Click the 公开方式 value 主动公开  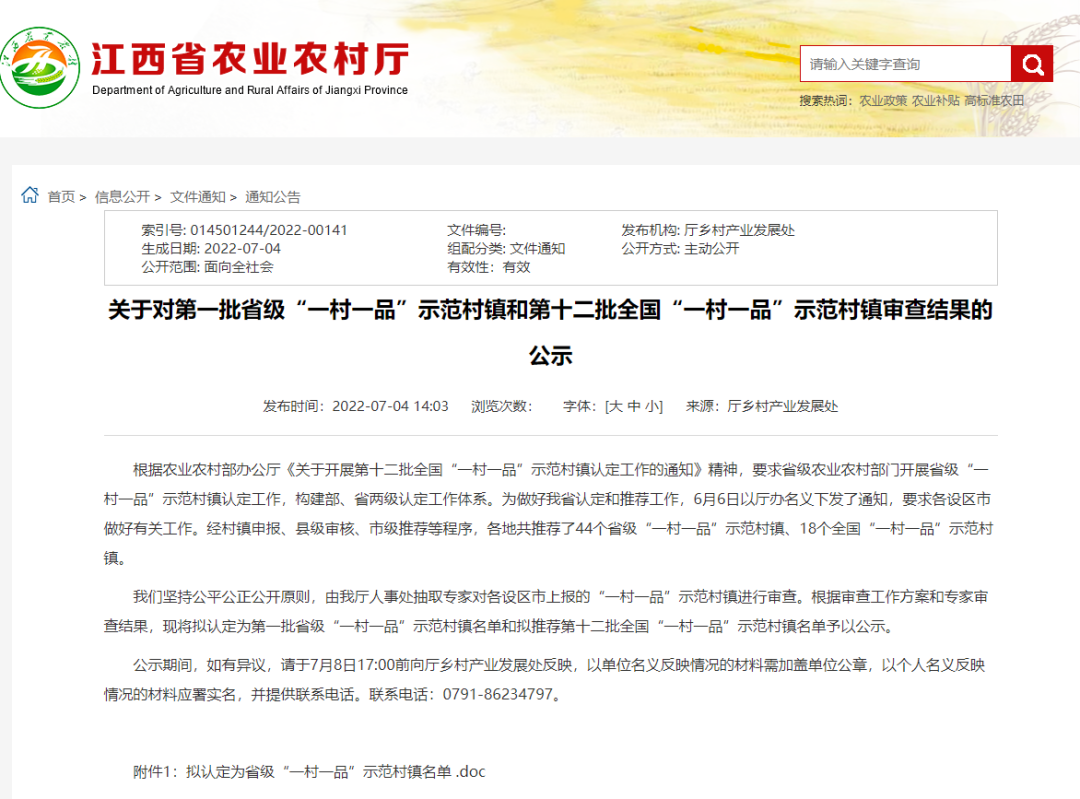pyautogui.click(x=712, y=249)
